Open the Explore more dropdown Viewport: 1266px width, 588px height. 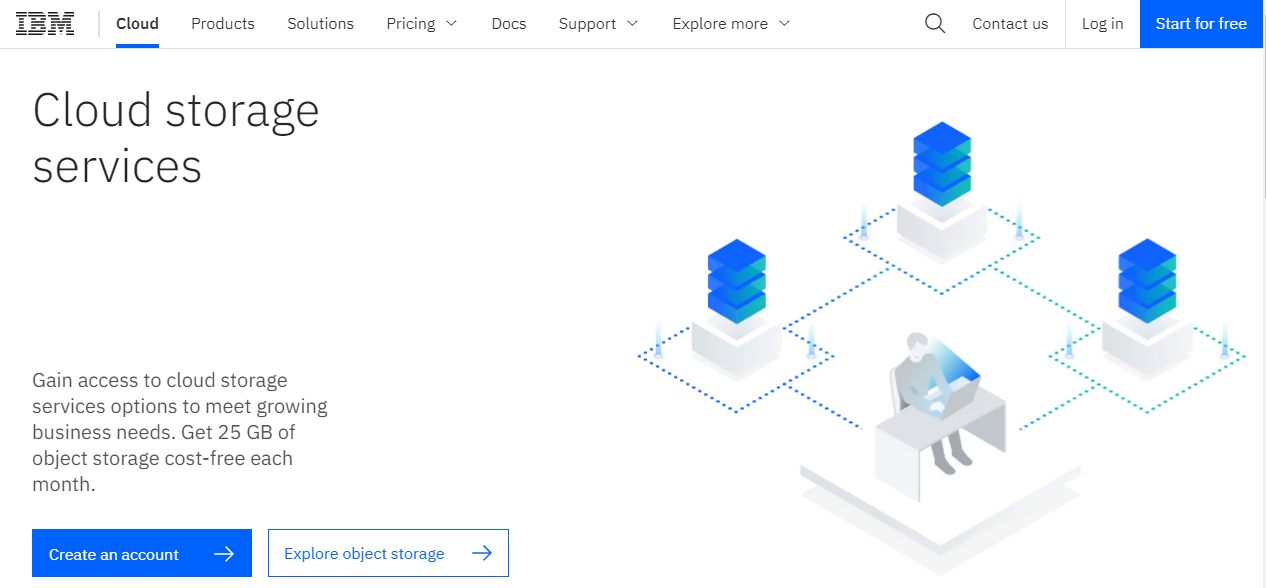pos(731,24)
